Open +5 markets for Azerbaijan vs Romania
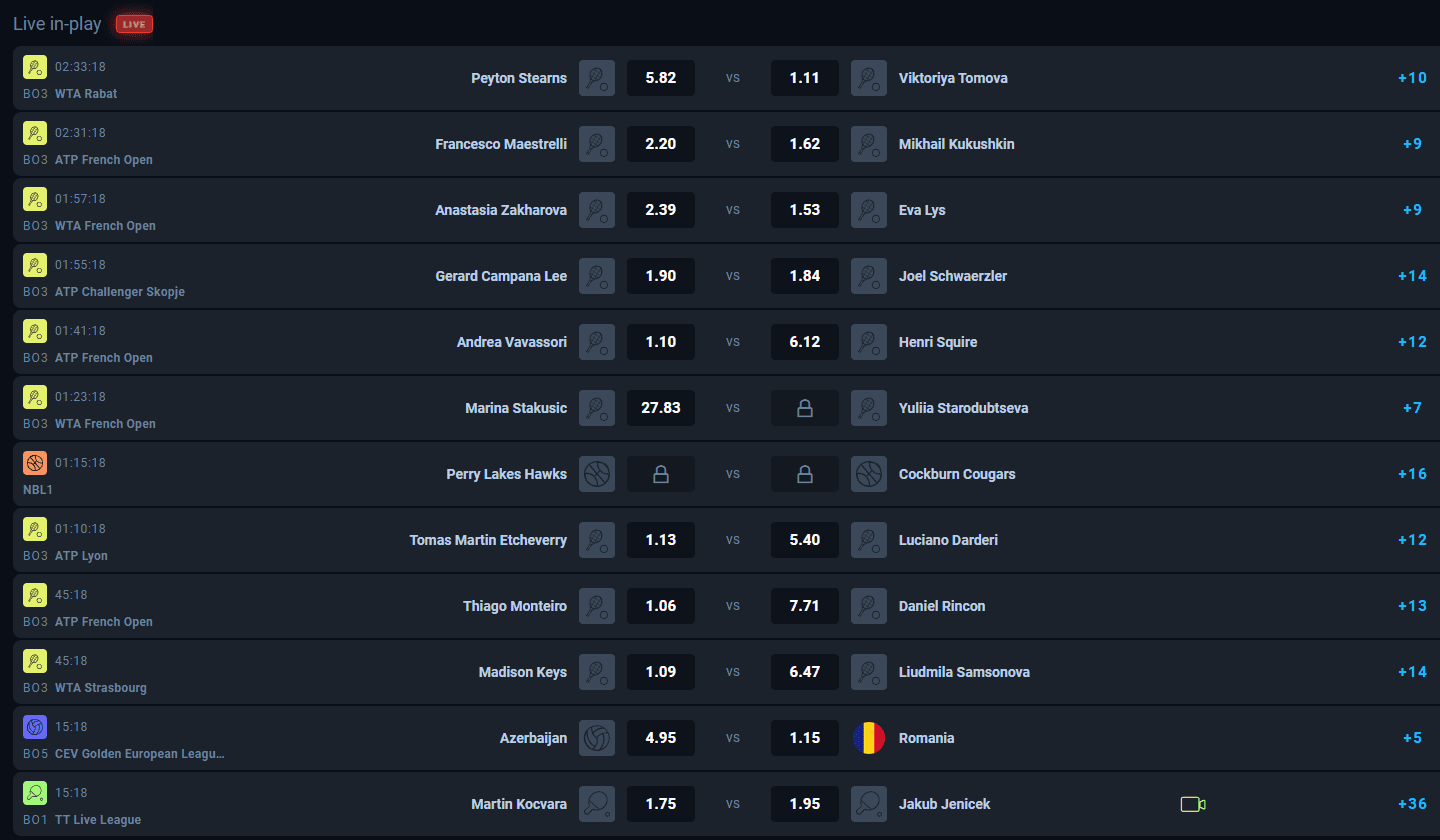This screenshot has height=840, width=1440. click(x=1411, y=737)
